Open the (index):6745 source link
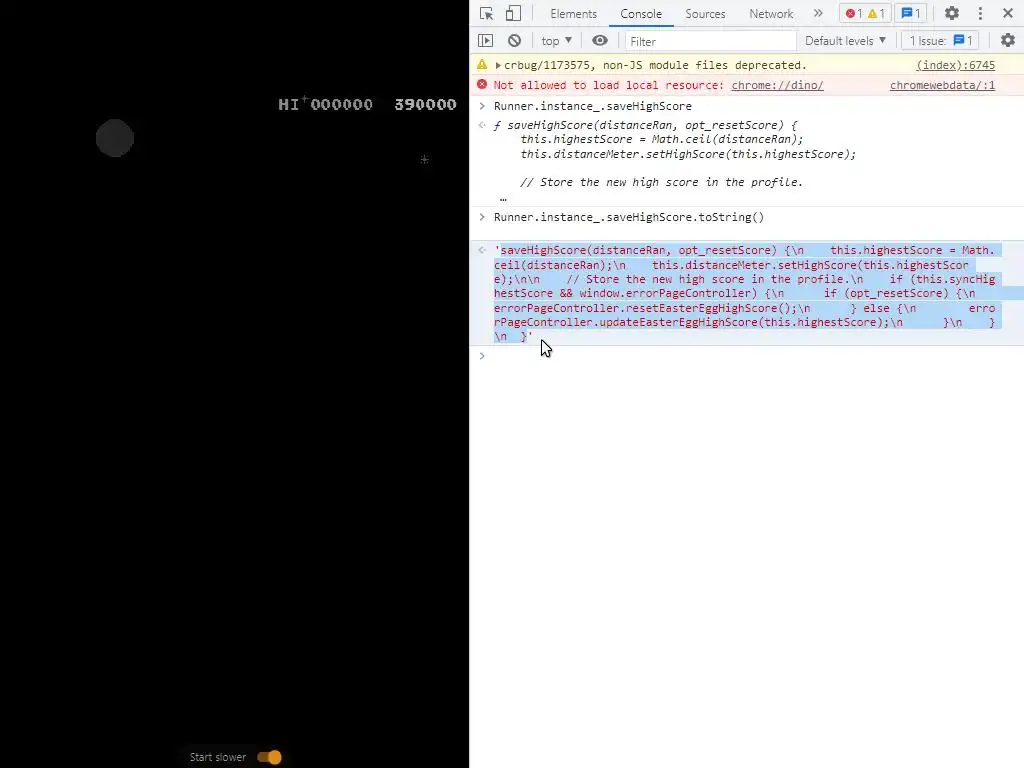This screenshot has height=768, width=1024. (x=955, y=65)
